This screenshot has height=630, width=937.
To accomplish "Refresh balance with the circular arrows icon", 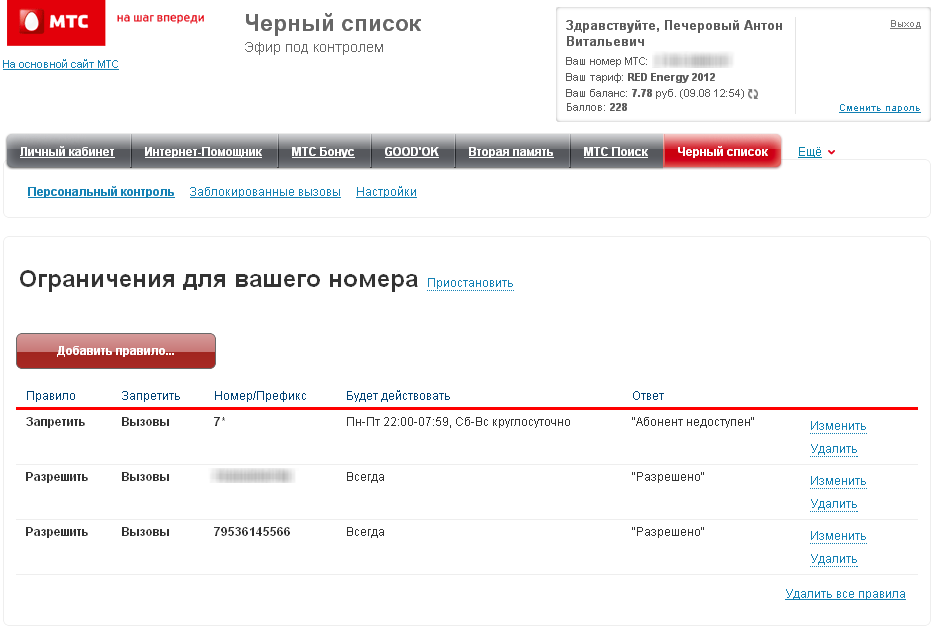I will (x=753, y=94).
